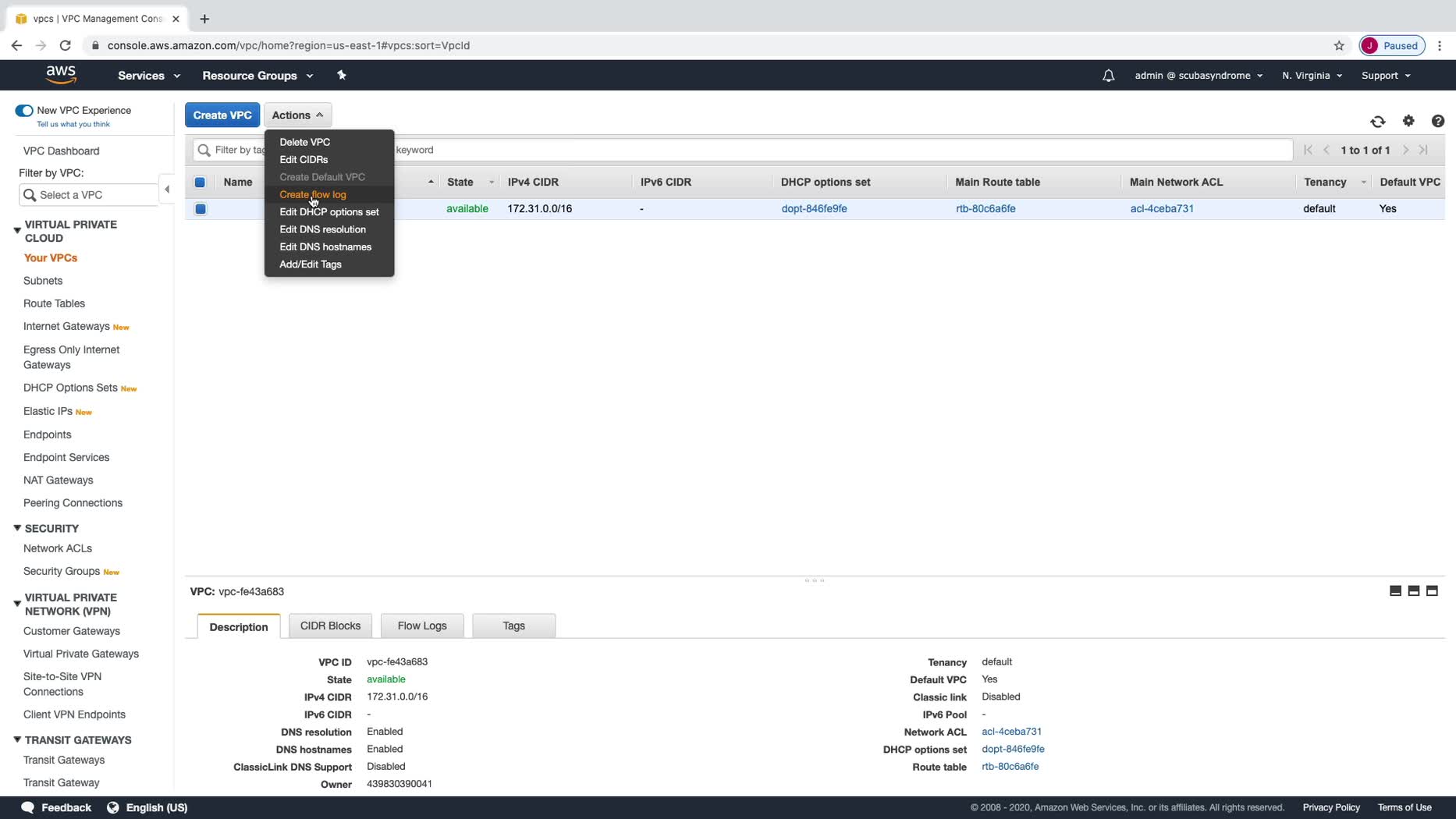
Task: Switch to the Flow Logs tab
Action: [x=422, y=626]
